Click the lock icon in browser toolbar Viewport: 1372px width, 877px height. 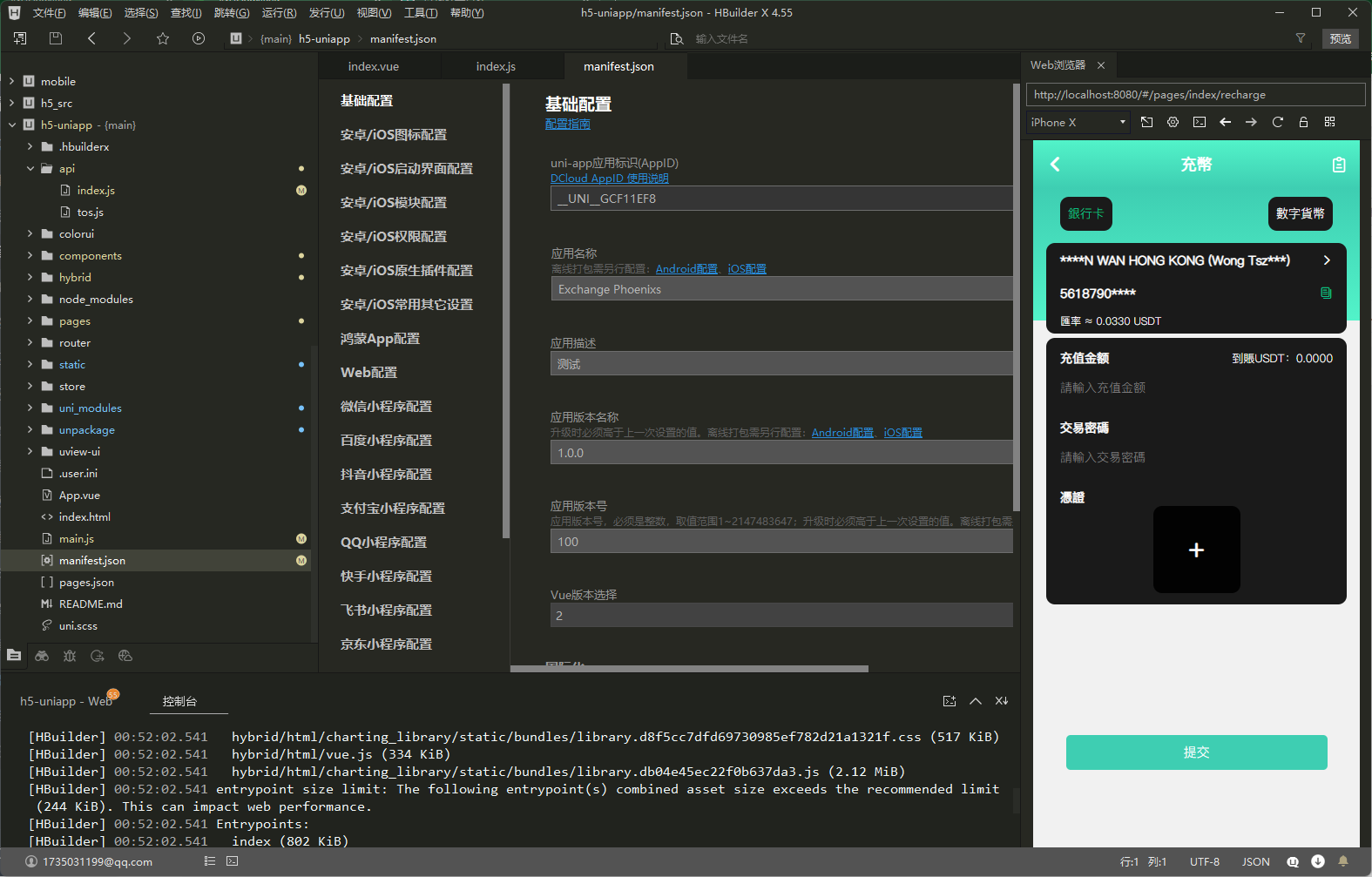pos(1304,122)
